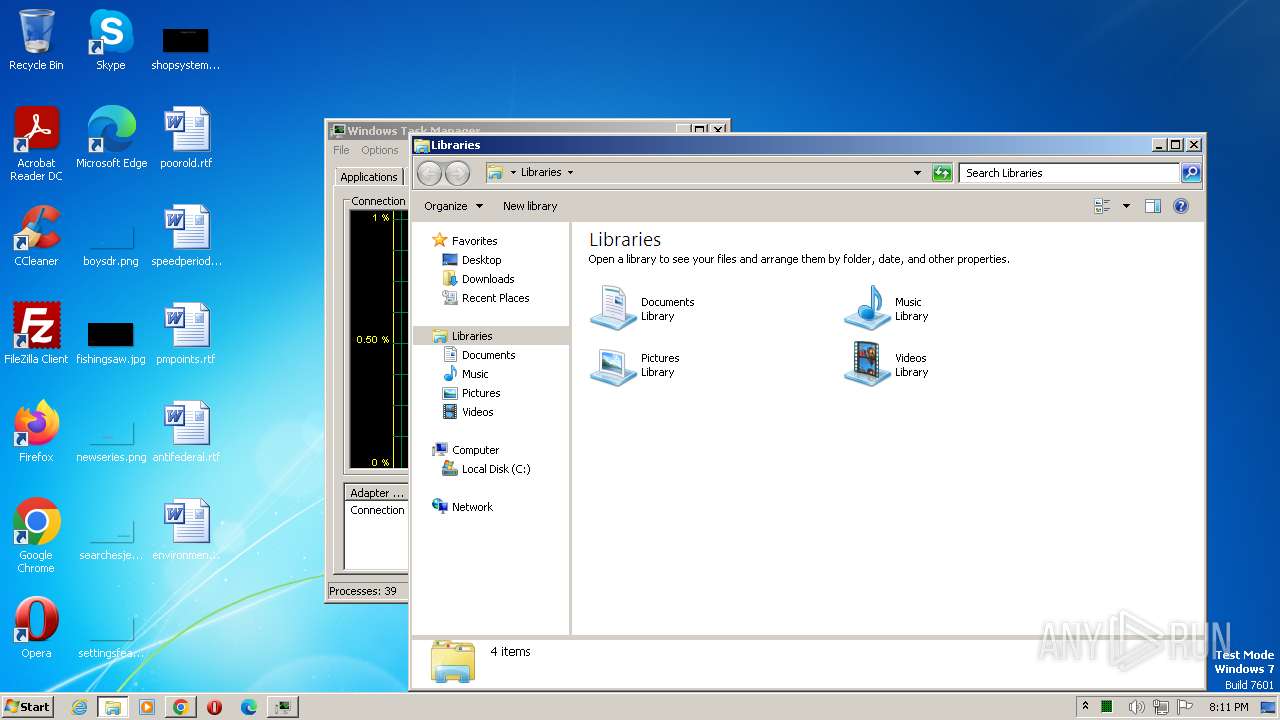
Task: Open CCleaner desktop shortcut
Action: (36, 236)
